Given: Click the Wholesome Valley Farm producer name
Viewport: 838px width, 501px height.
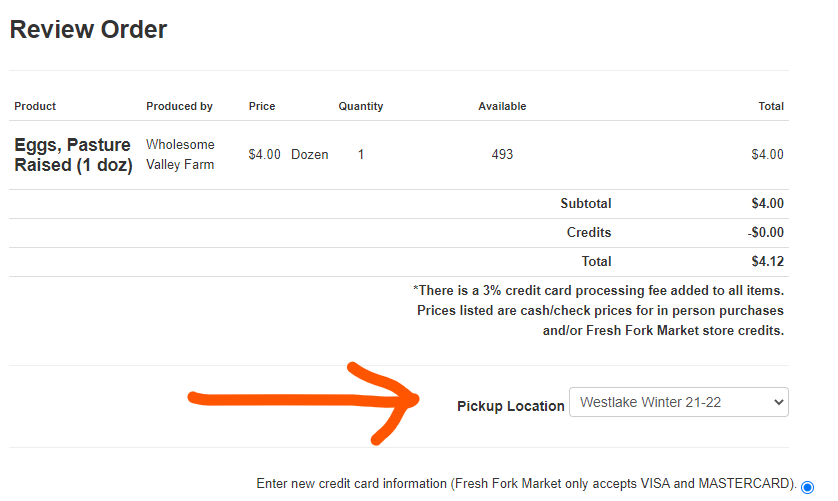Looking at the screenshot, I should (x=180, y=155).
